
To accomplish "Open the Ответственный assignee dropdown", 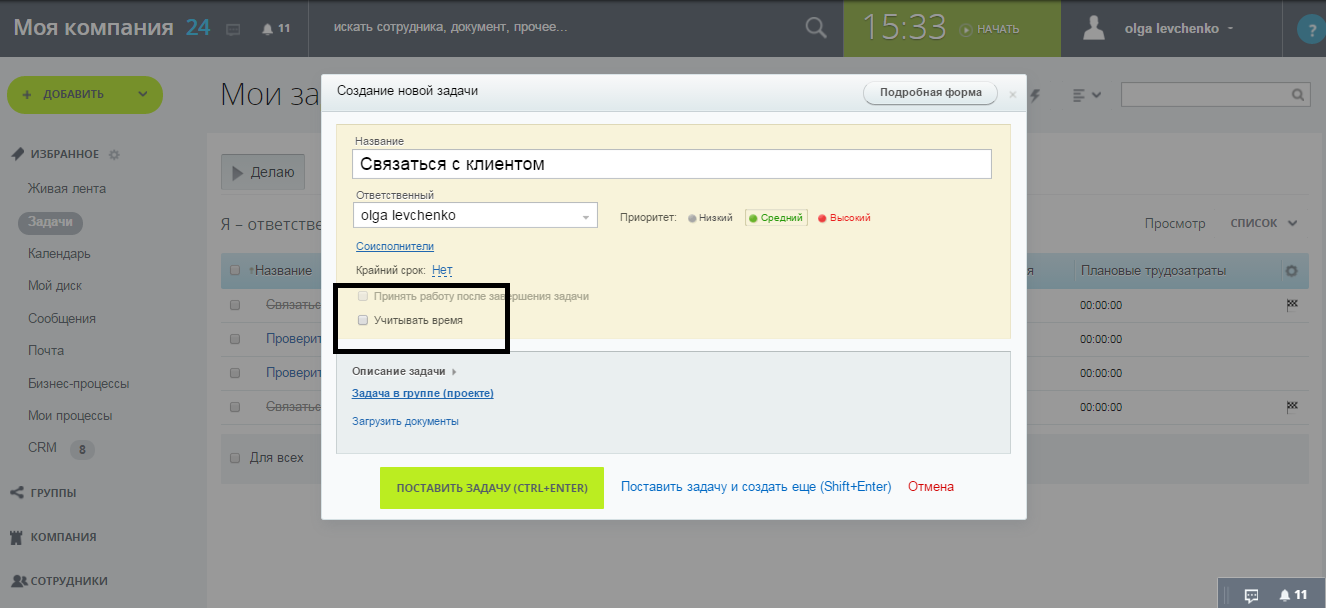I will click(585, 214).
